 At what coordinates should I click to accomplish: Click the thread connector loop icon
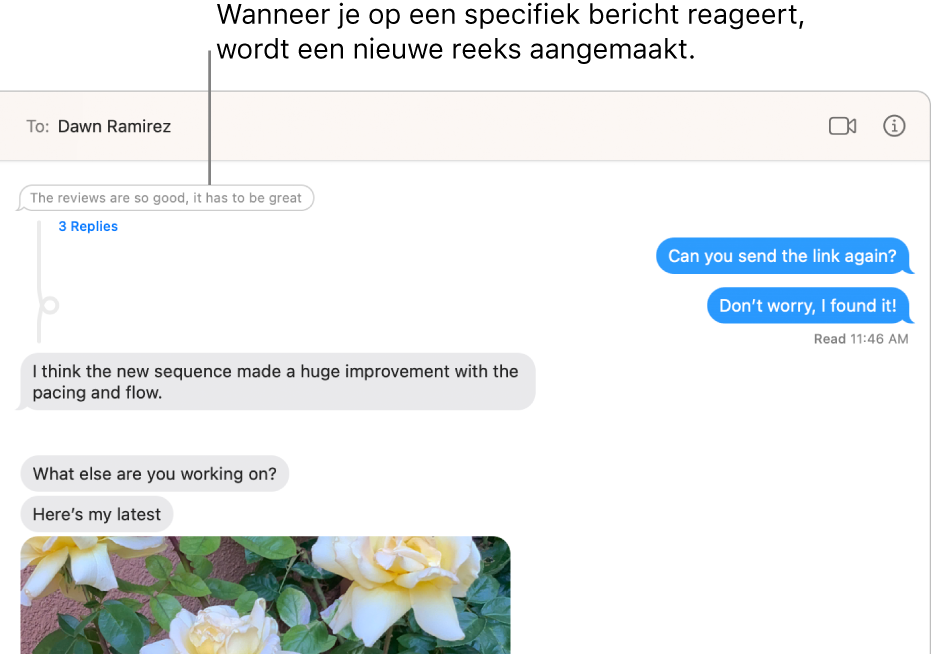pos(50,305)
